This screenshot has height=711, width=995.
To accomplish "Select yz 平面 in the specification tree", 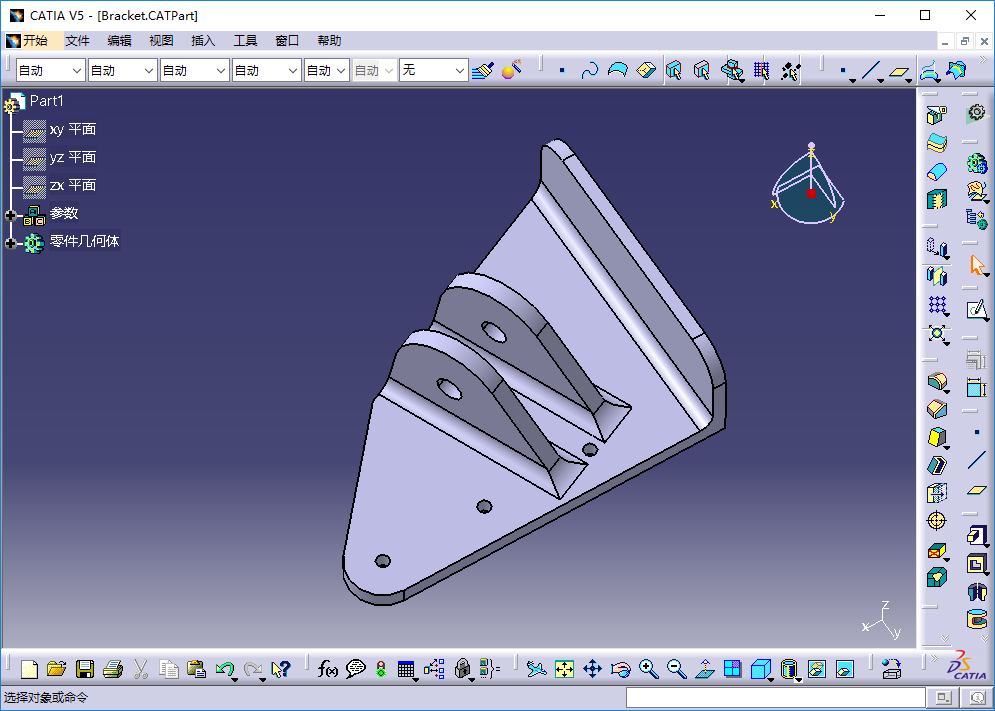I will [72, 157].
